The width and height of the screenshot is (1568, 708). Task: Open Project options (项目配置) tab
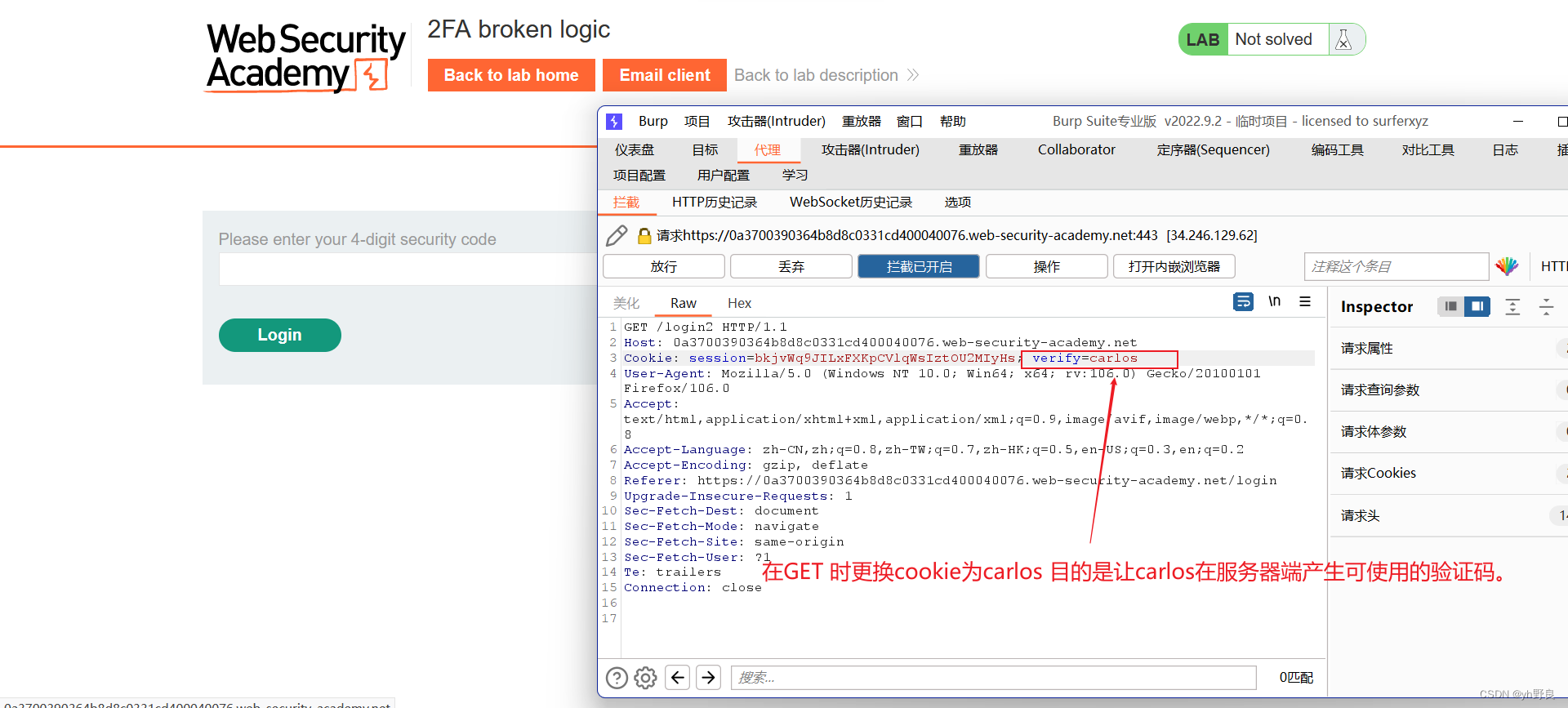click(x=639, y=176)
